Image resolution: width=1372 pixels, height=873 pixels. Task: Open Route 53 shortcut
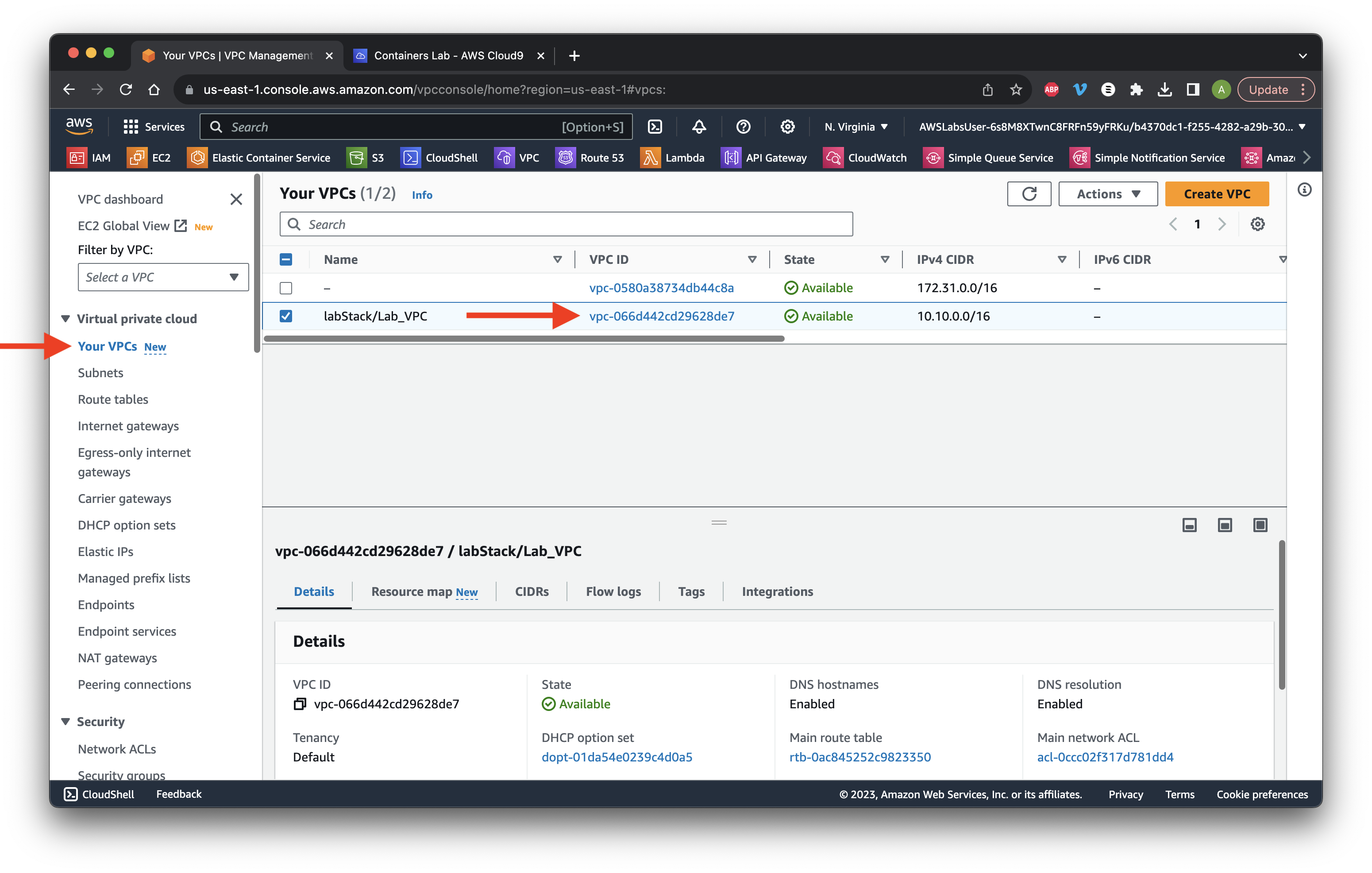click(590, 158)
